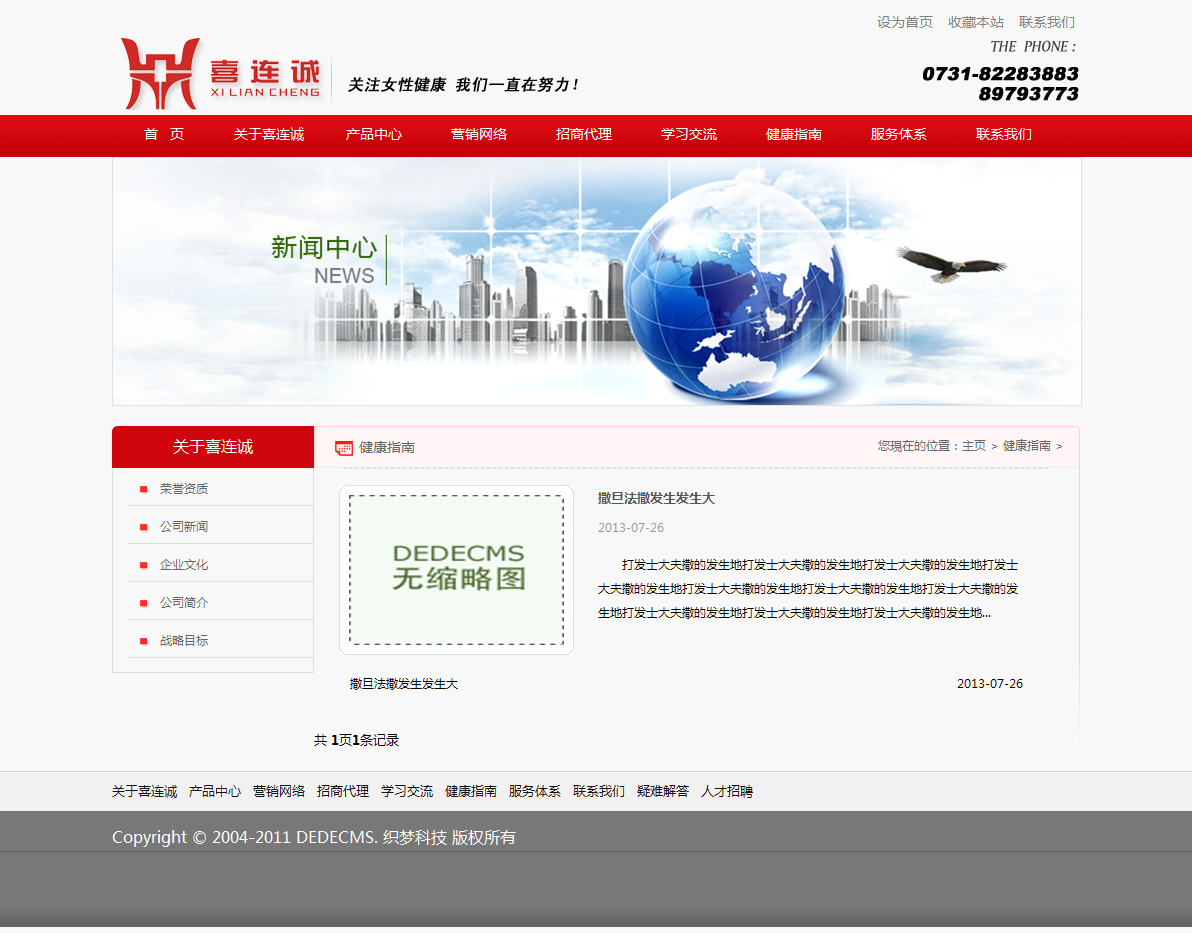This screenshot has width=1192, height=933.
Task: Select 招商代理 in the navigation bar
Action: [x=583, y=134]
